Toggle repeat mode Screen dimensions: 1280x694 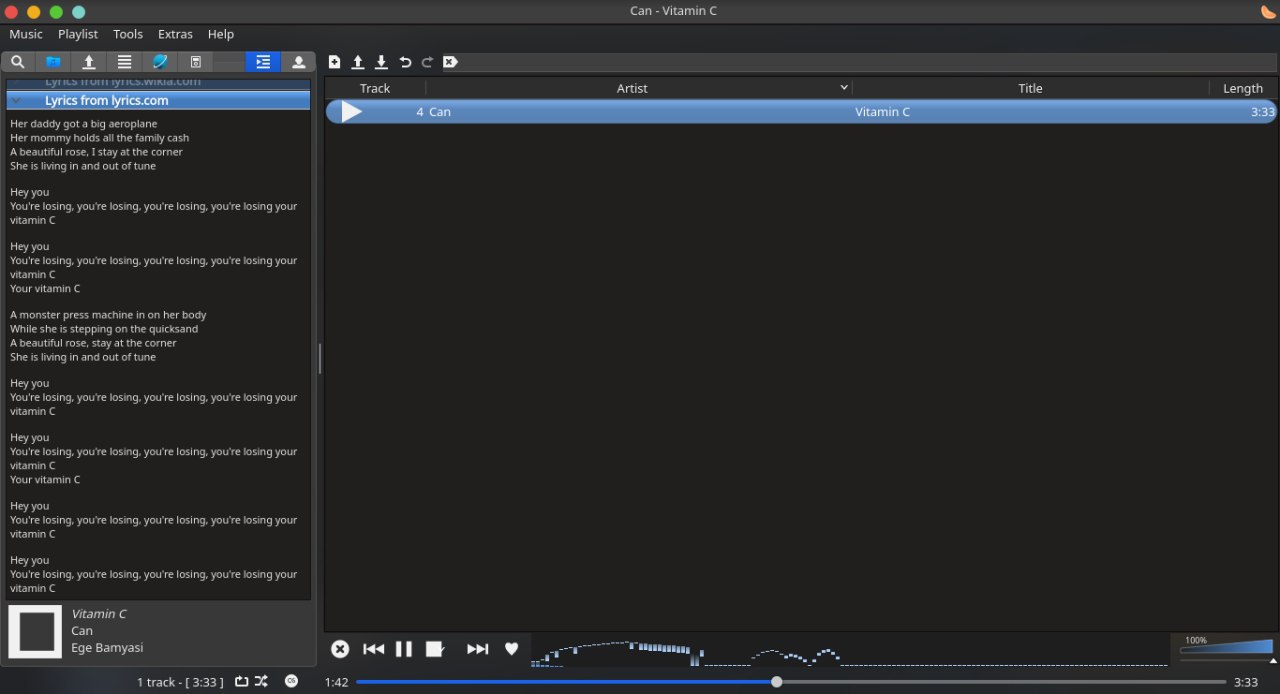pyautogui.click(x=242, y=682)
